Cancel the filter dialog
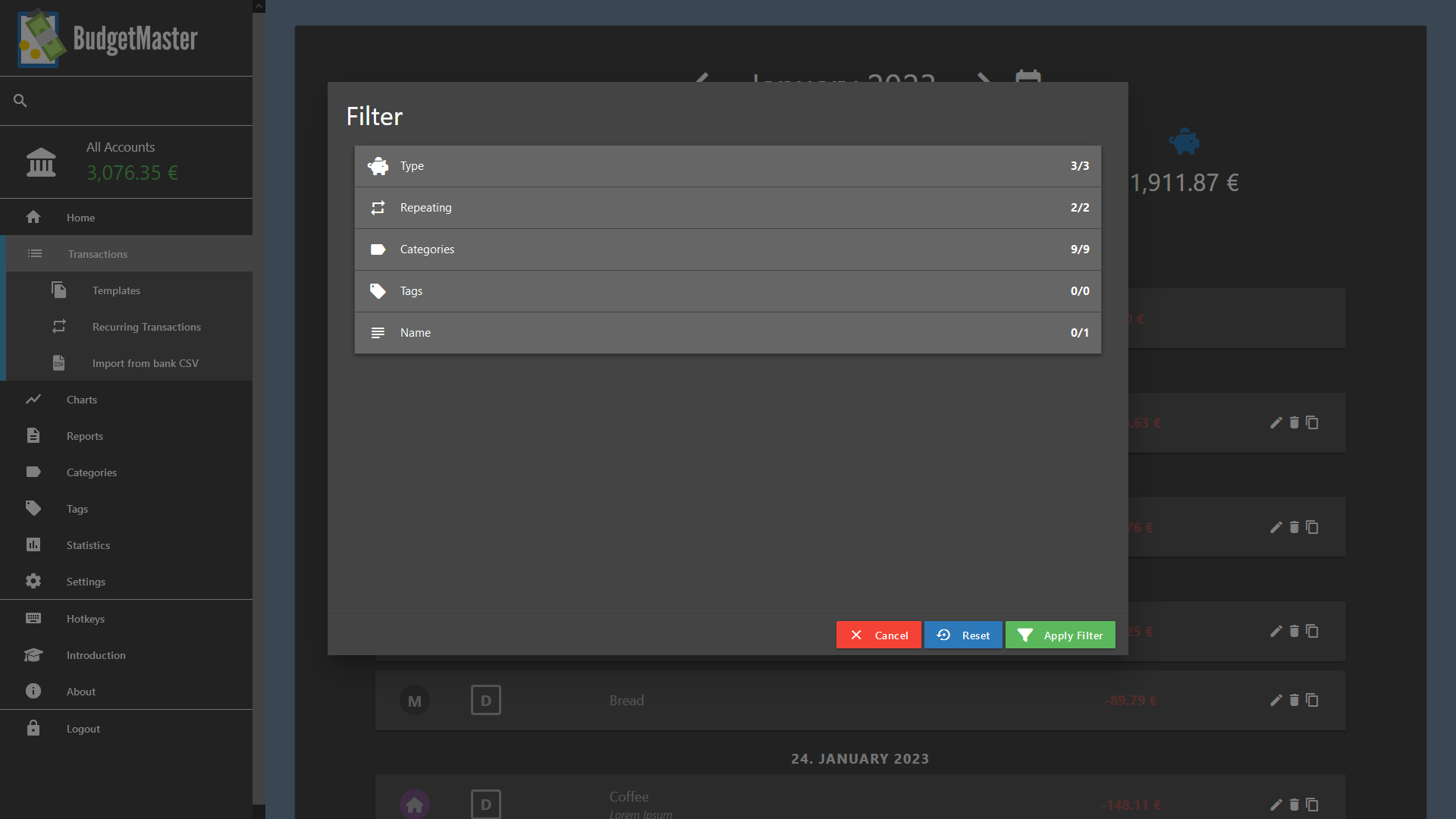The width and height of the screenshot is (1456, 819). [879, 635]
